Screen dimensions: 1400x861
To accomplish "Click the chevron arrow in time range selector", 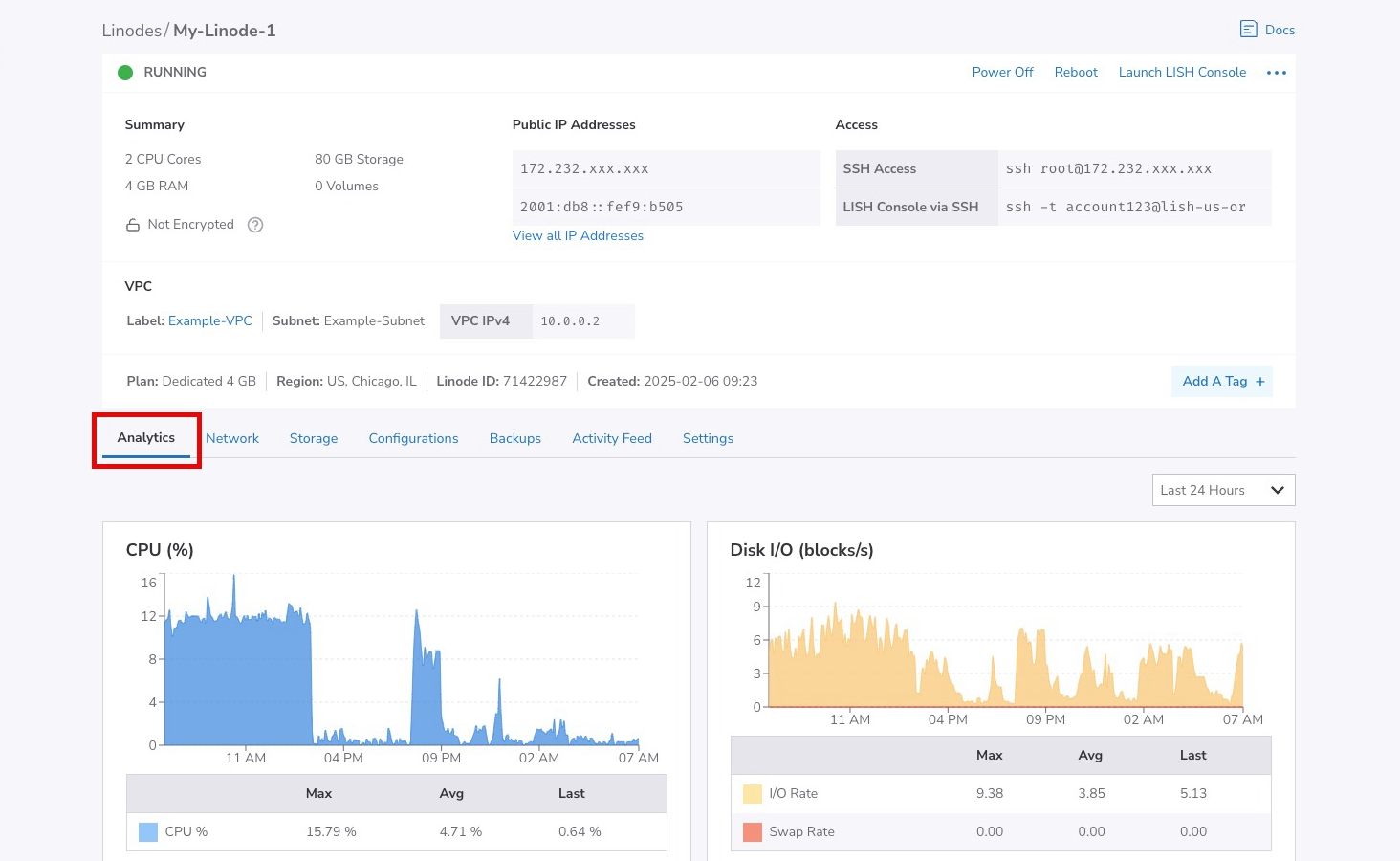I will (x=1277, y=490).
